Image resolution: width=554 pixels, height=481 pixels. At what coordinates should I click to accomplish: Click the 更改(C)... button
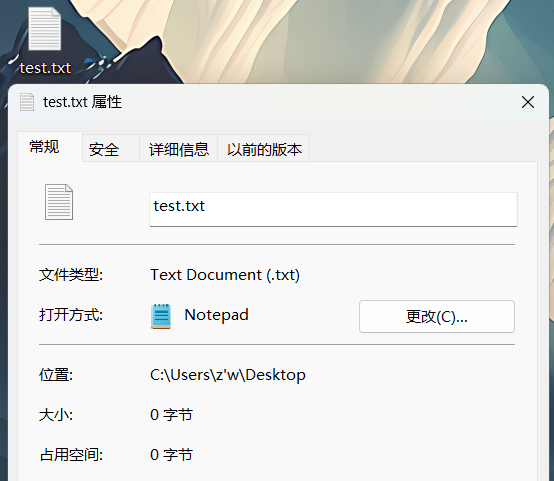click(437, 316)
